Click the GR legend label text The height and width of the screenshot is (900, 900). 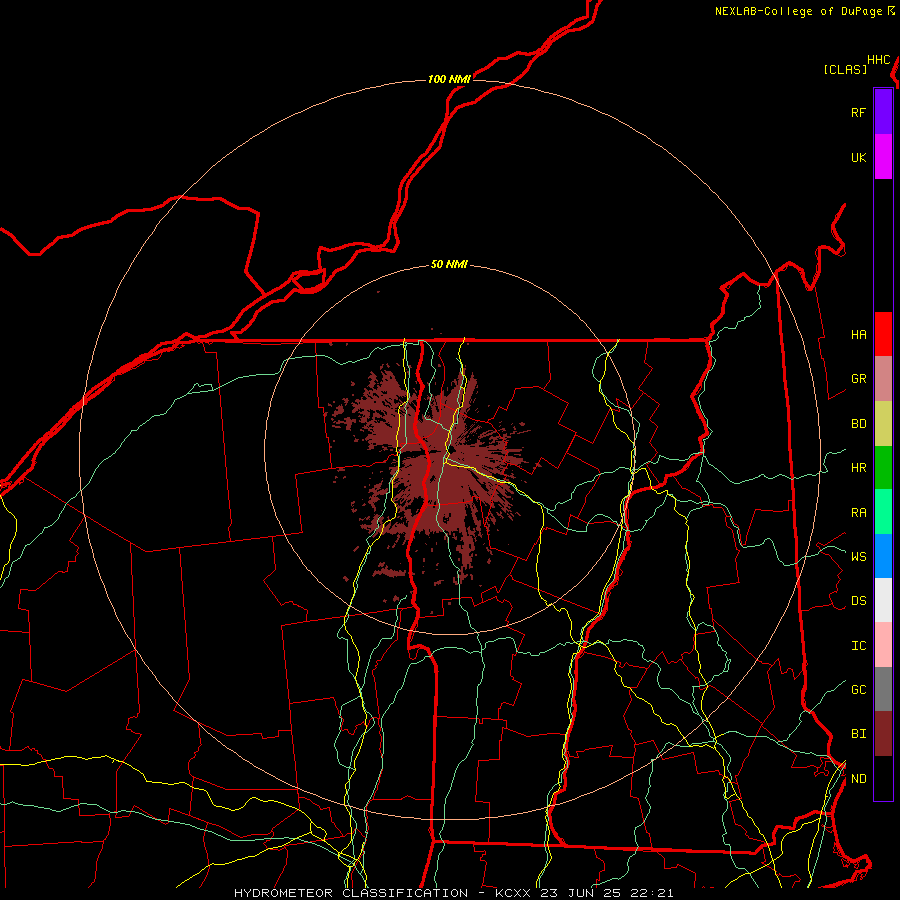[x=858, y=379]
